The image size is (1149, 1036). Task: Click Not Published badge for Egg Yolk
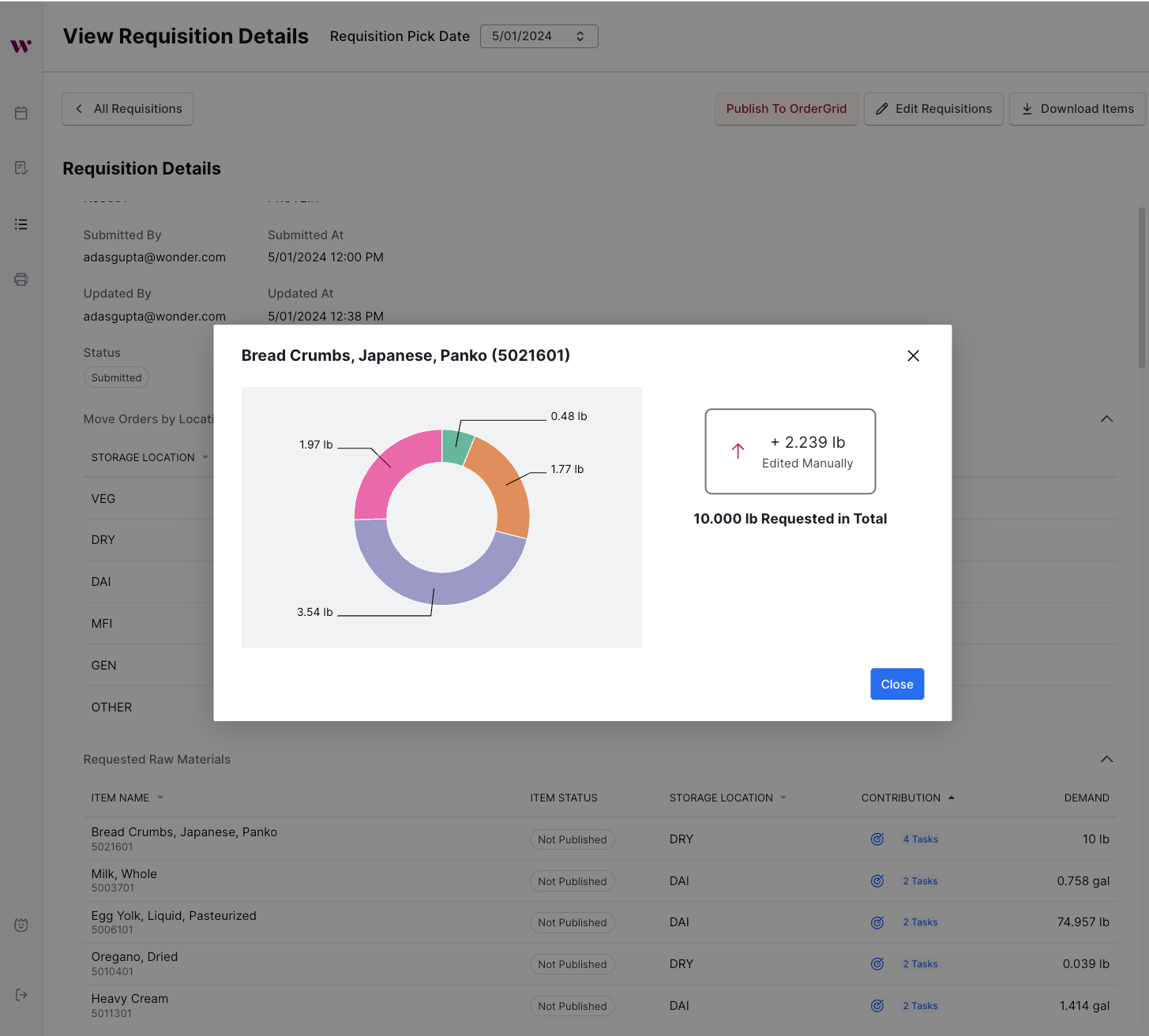573,923
